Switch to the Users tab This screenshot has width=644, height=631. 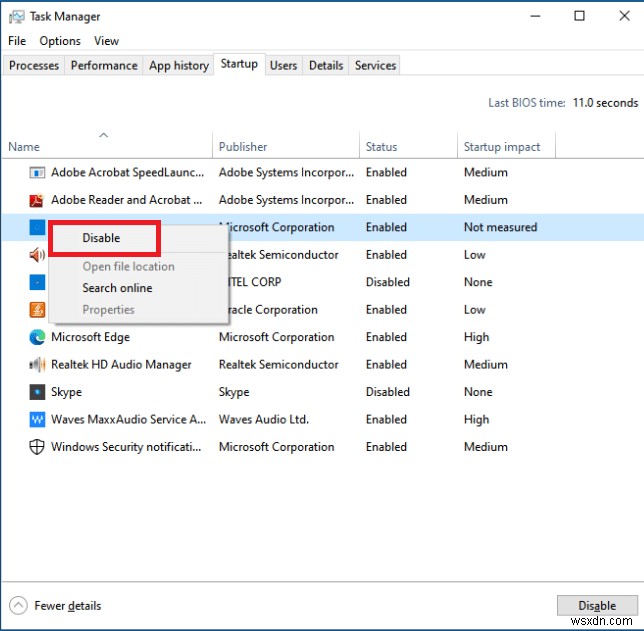[283, 65]
